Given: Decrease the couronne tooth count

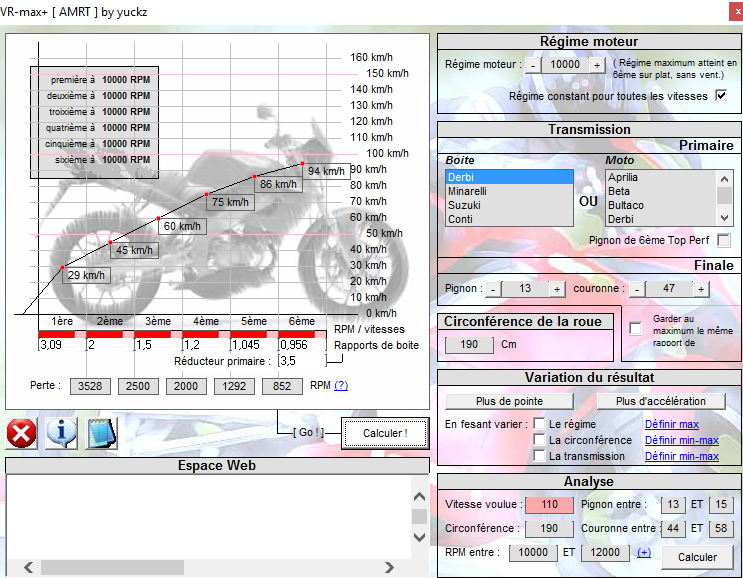Looking at the screenshot, I should click(x=637, y=289).
